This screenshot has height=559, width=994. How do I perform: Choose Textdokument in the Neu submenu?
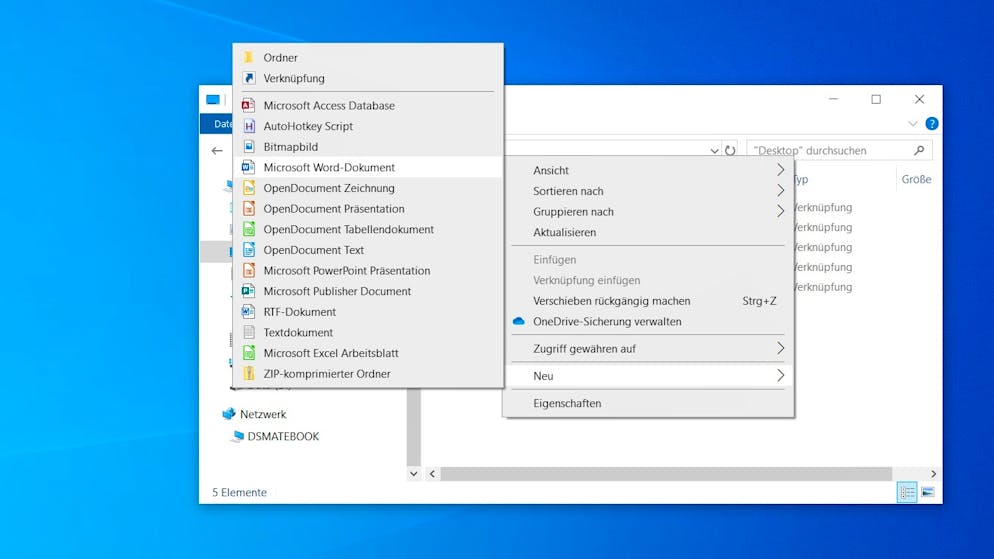[368, 332]
